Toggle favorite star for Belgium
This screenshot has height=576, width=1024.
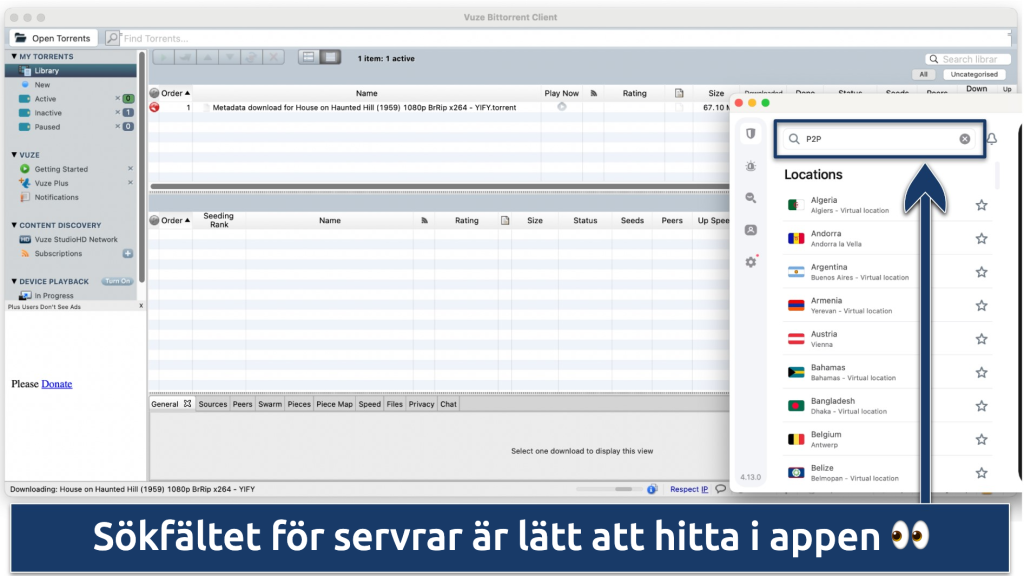click(981, 439)
